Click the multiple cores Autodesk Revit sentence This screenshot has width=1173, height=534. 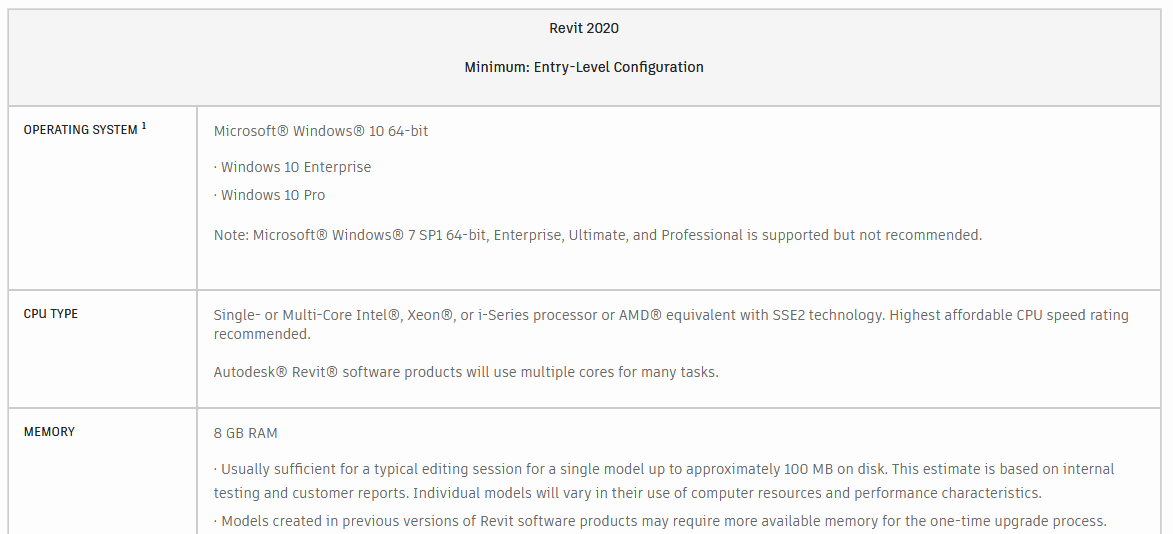466,372
